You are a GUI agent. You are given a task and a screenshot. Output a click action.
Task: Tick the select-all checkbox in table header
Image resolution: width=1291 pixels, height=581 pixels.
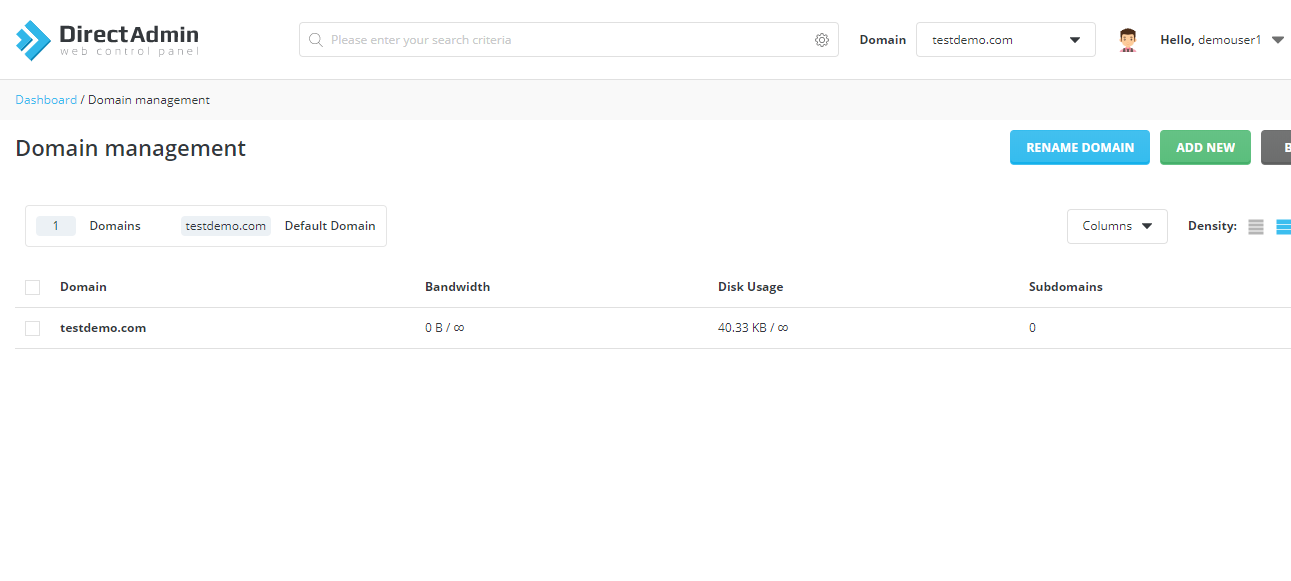(x=32, y=287)
